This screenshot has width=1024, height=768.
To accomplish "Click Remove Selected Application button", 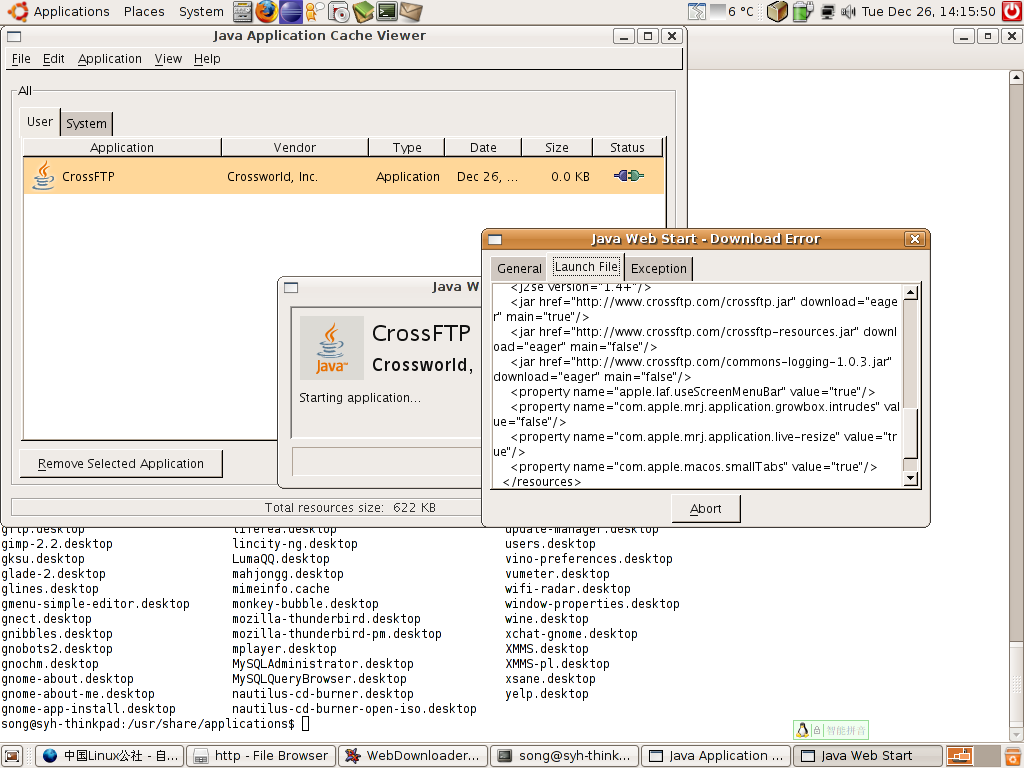I will pyautogui.click(x=121, y=464).
